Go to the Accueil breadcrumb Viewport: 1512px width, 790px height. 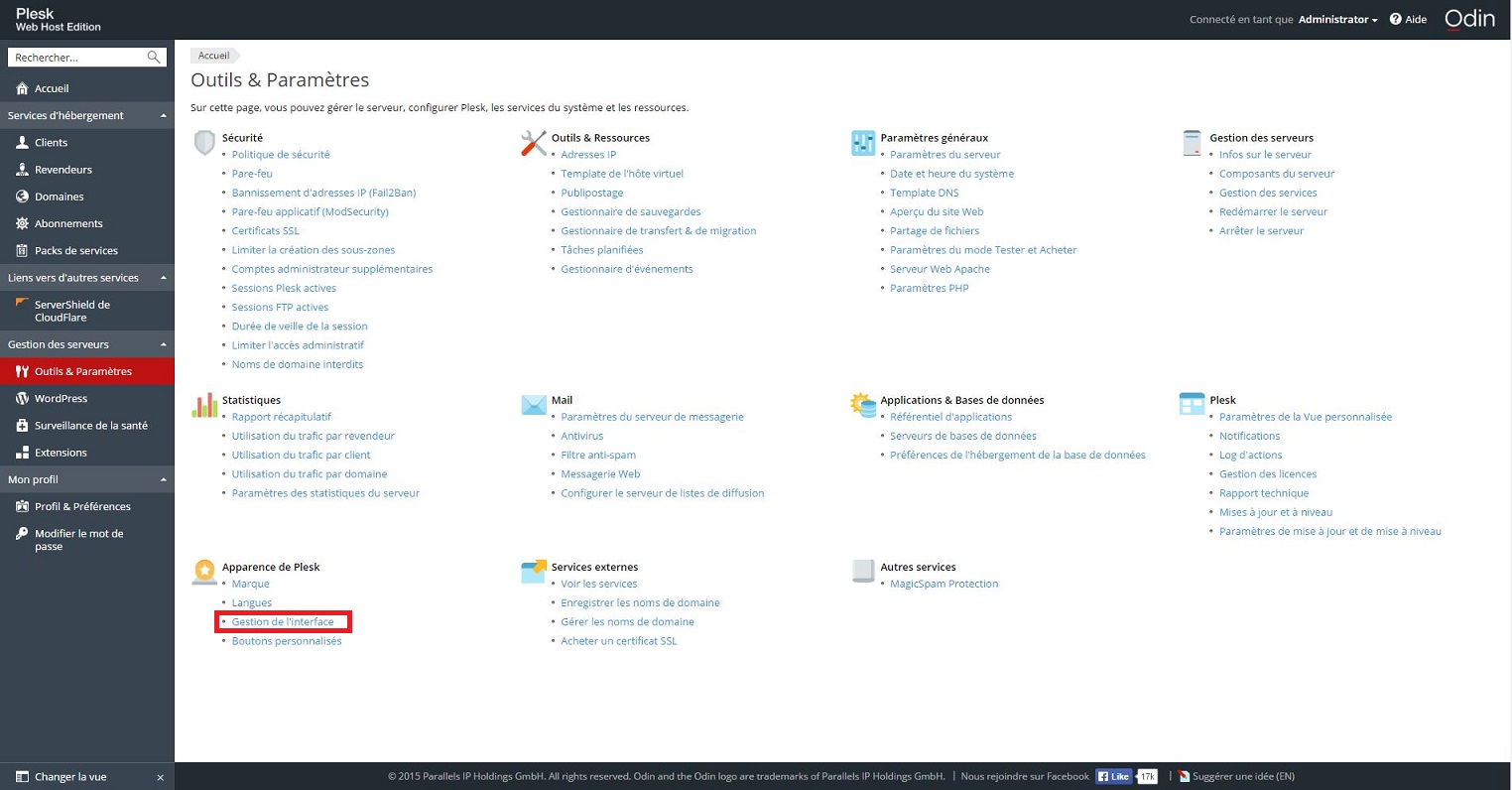click(213, 56)
